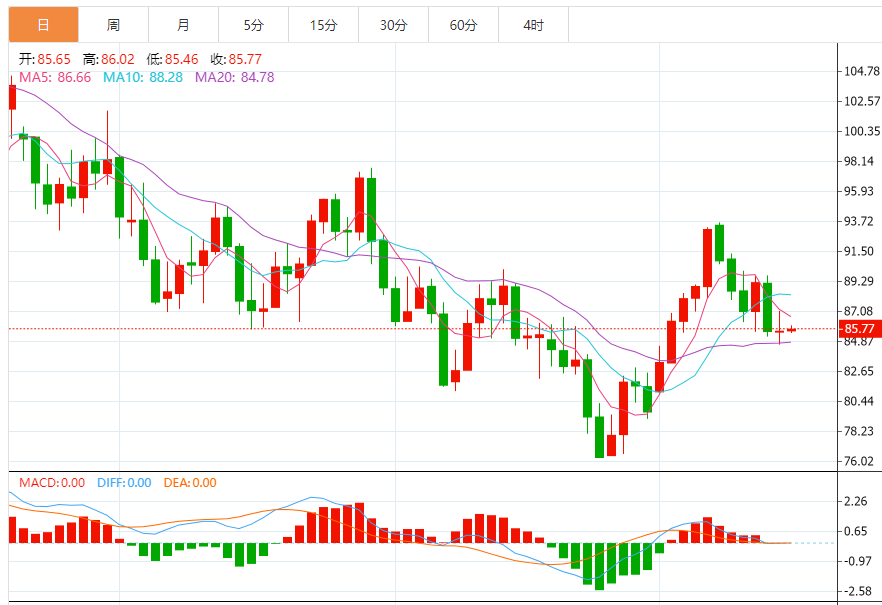The height and width of the screenshot is (605, 882).
Task: Click the -0.97 MACD axis label
Action: (856, 561)
